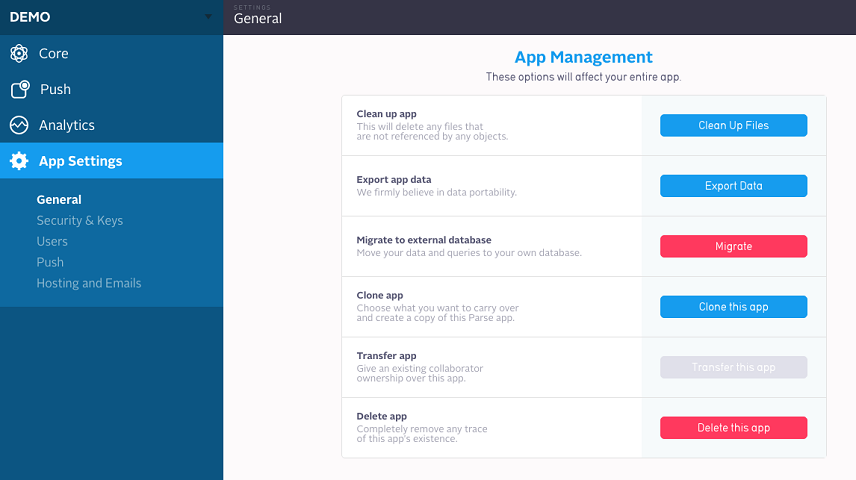Click the Clean Up Files button
Viewport: 856px width, 480px height.
pos(733,126)
